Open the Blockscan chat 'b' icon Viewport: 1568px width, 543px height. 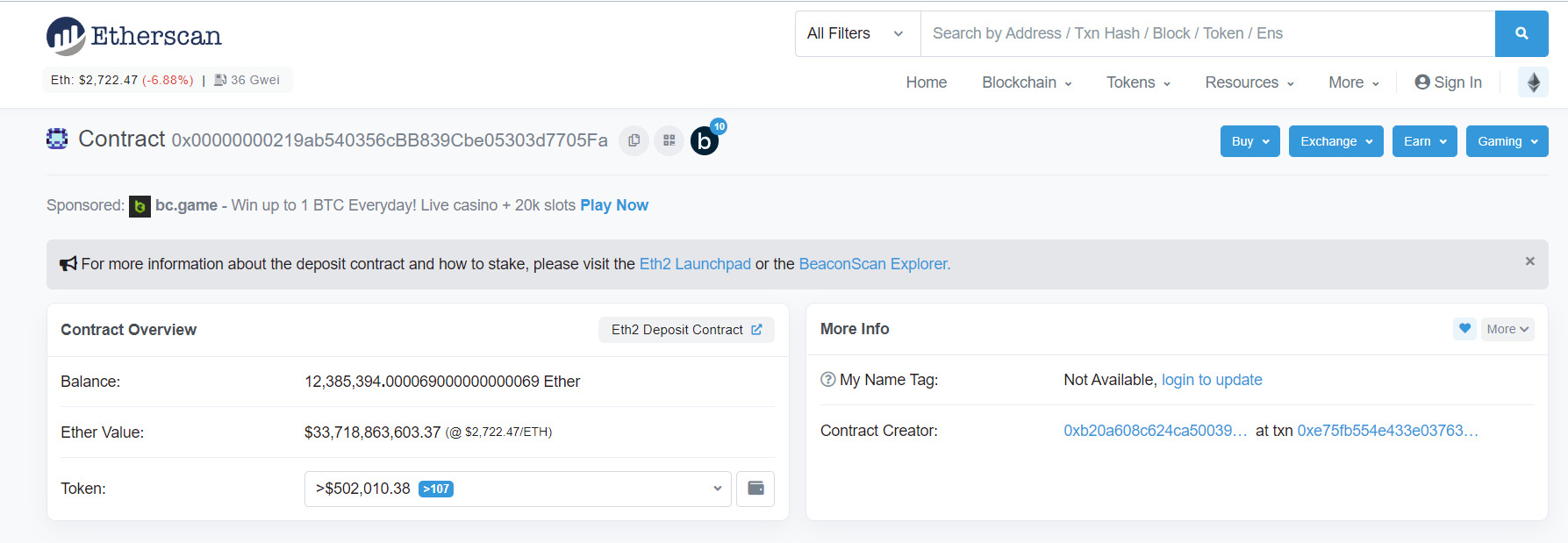tap(705, 140)
